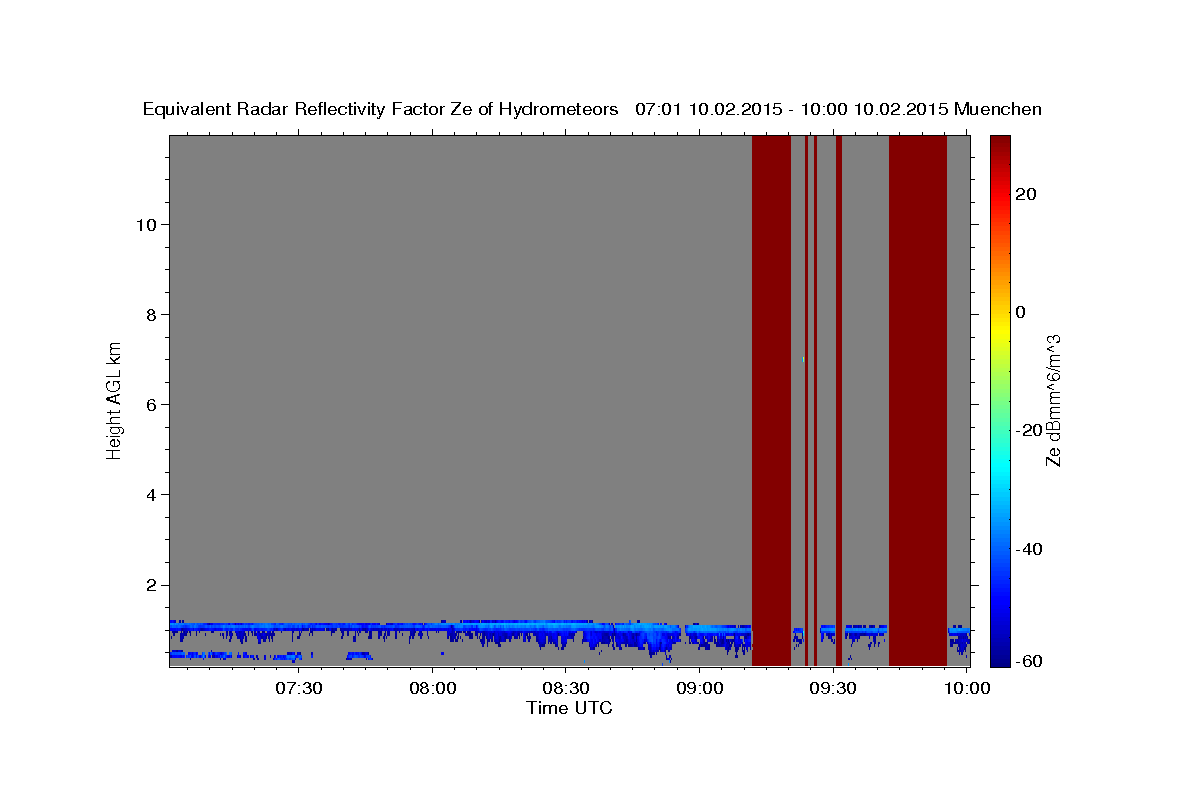Click the colorbar value 0

1020,312
